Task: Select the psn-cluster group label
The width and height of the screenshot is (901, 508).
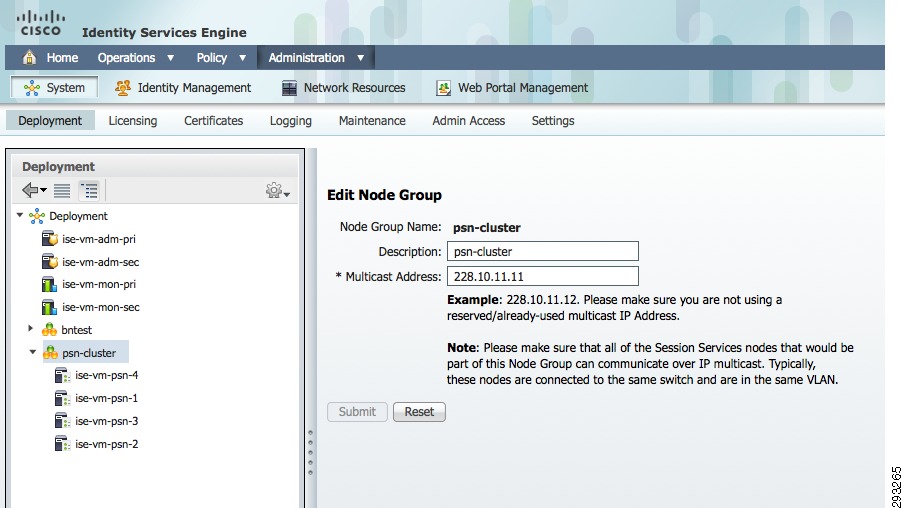Action: coord(89,352)
